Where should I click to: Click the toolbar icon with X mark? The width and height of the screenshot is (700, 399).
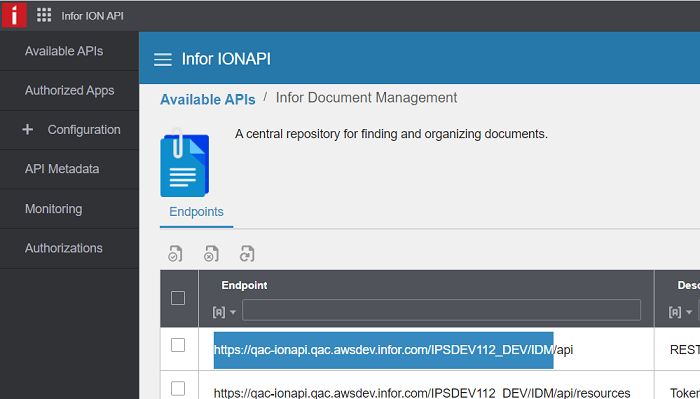(x=211, y=254)
